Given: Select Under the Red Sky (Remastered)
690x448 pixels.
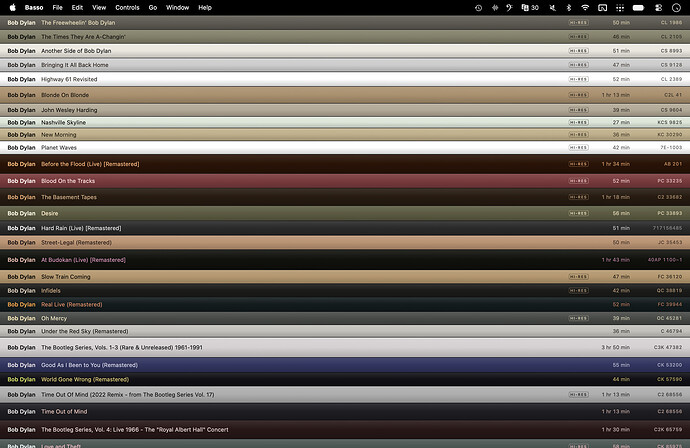Looking at the screenshot, I should point(345,331).
